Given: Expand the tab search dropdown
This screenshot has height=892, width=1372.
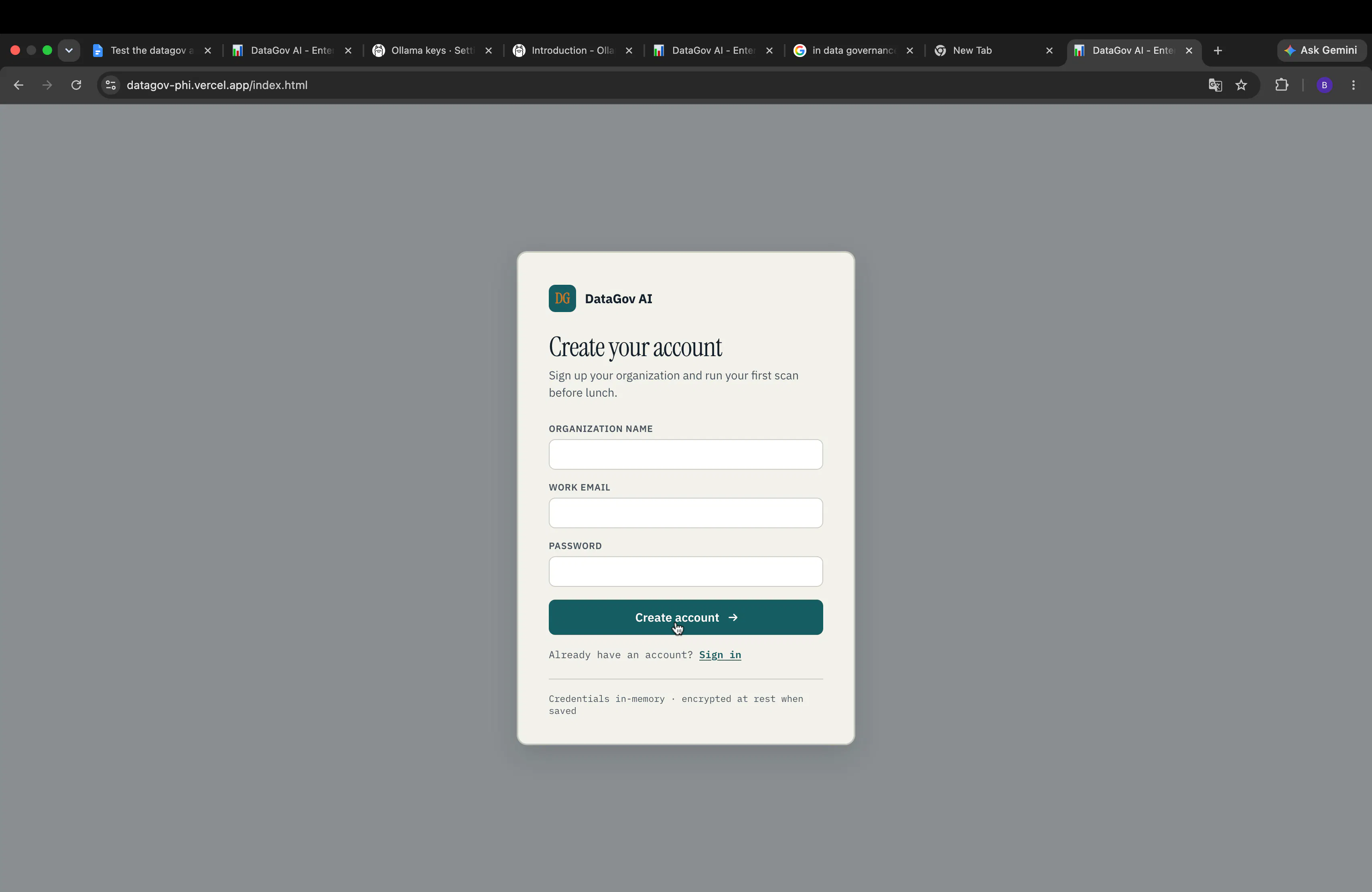Looking at the screenshot, I should tap(69, 50).
